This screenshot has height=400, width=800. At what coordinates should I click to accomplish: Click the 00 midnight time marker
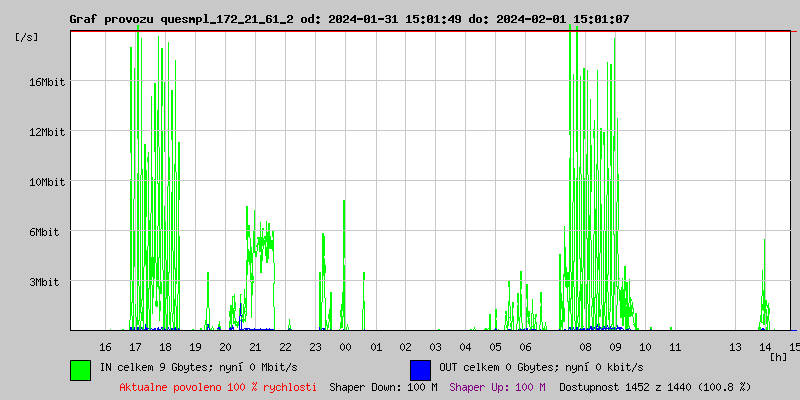345,347
